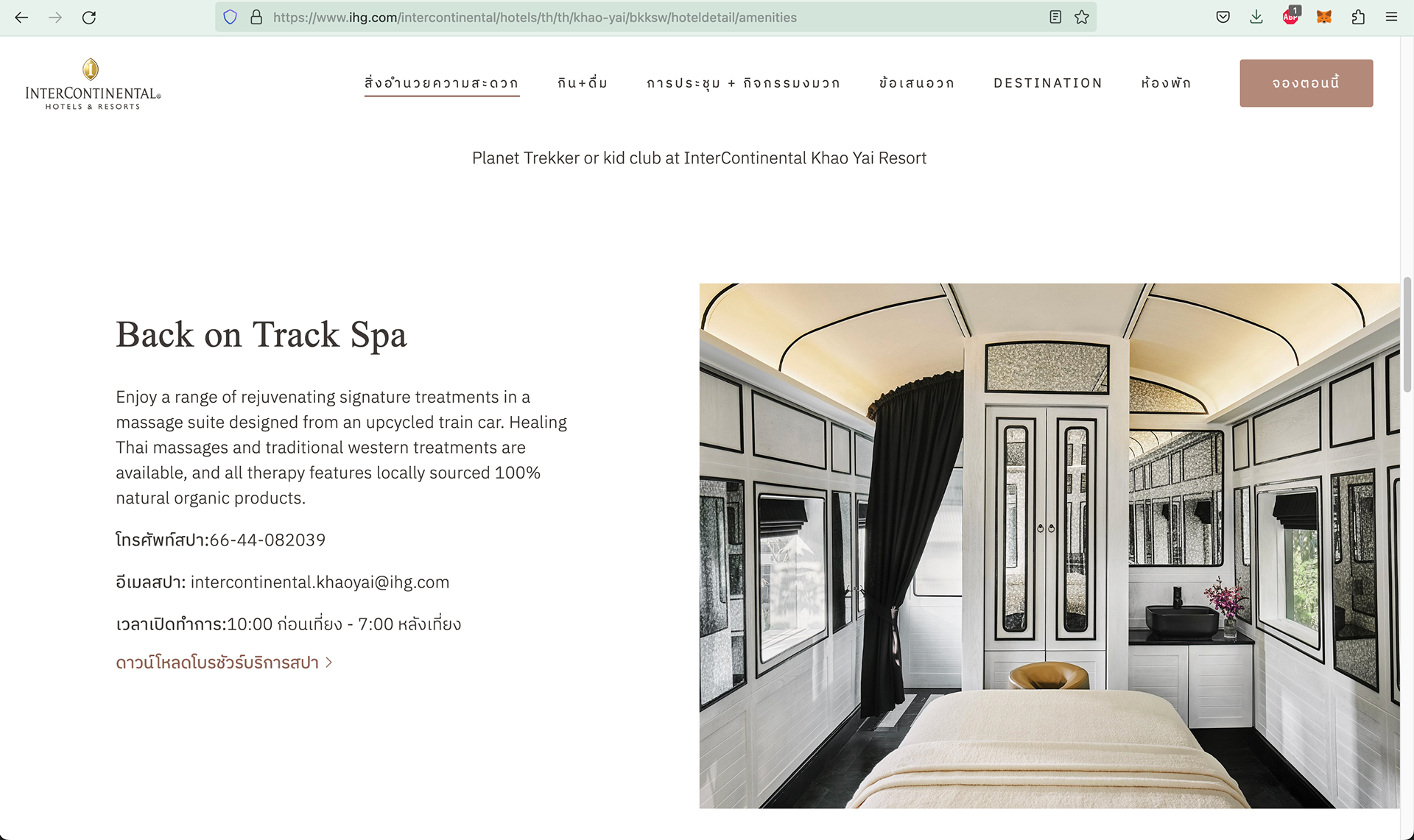Open the downloads arrow icon

tap(1256, 17)
